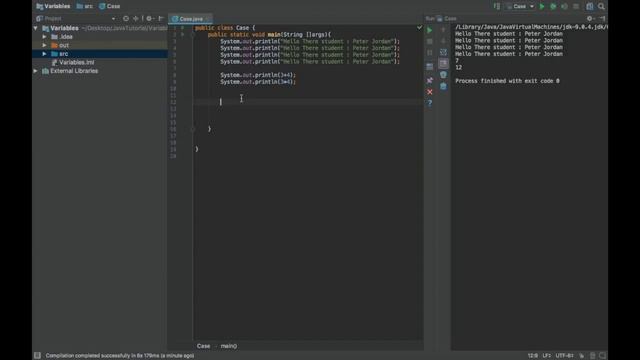
Task: Collapse the main method fold marker
Action: pyautogui.click(x=193, y=35)
